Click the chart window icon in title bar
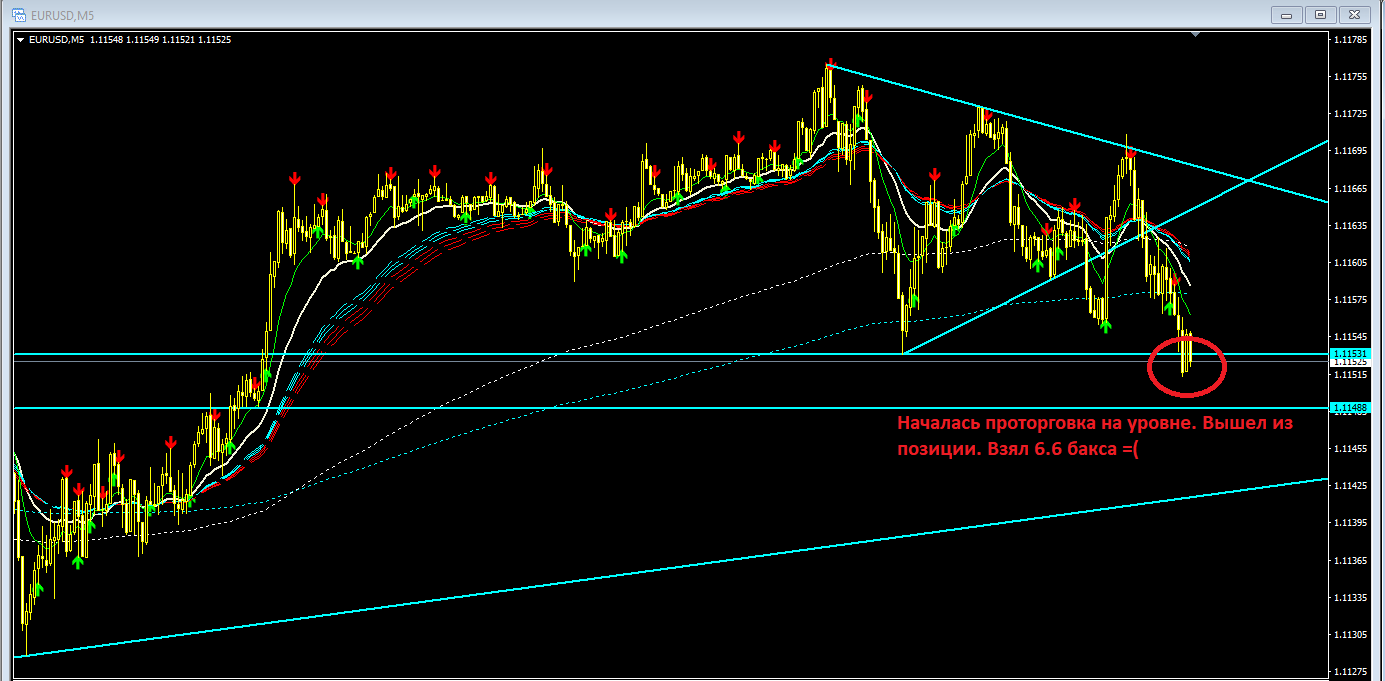This screenshot has height=681, width=1385. pyautogui.click(x=17, y=14)
